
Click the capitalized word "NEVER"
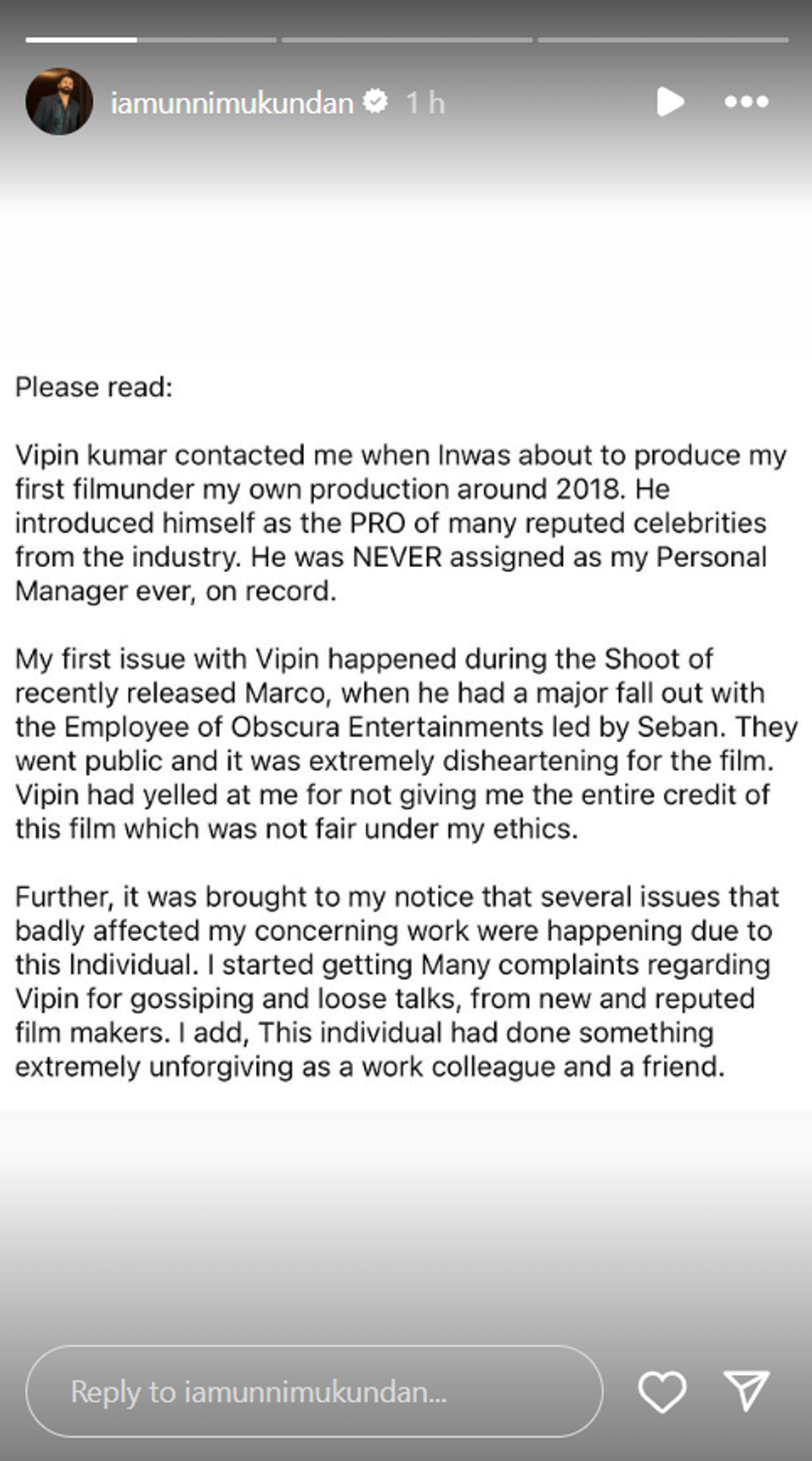click(397, 557)
